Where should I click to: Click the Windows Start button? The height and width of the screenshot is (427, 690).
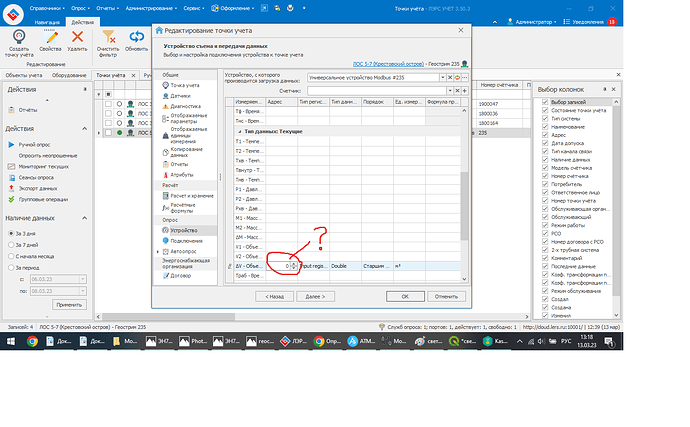[11, 341]
